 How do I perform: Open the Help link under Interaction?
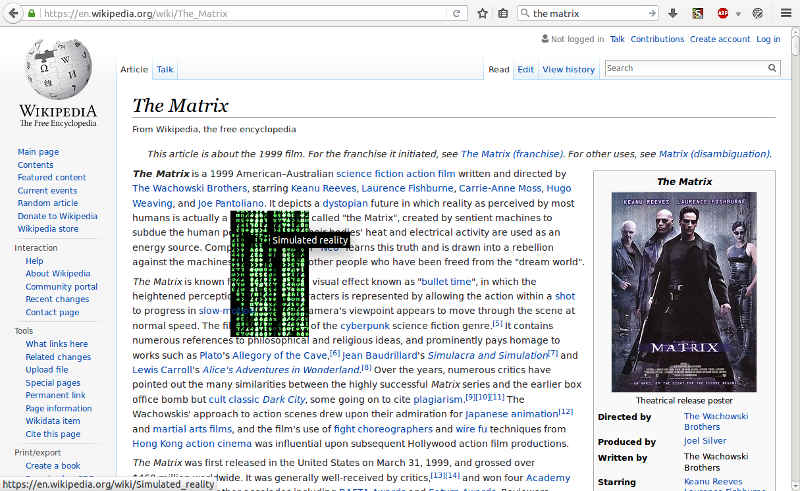34,261
